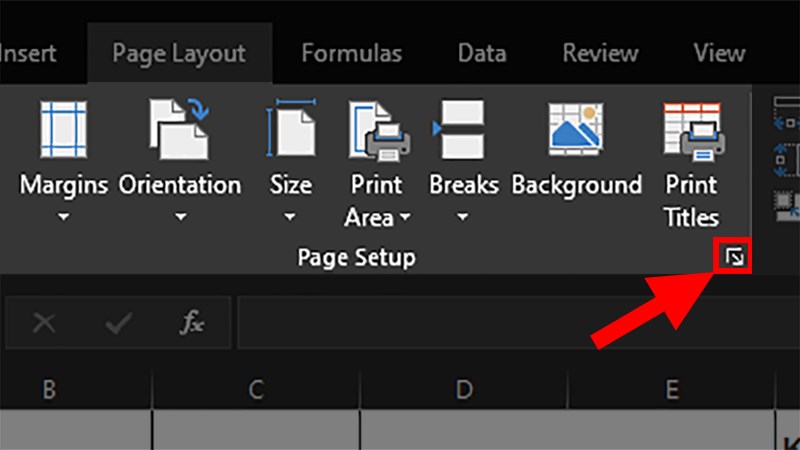Click the cancel X in formula bar

(x=44, y=323)
